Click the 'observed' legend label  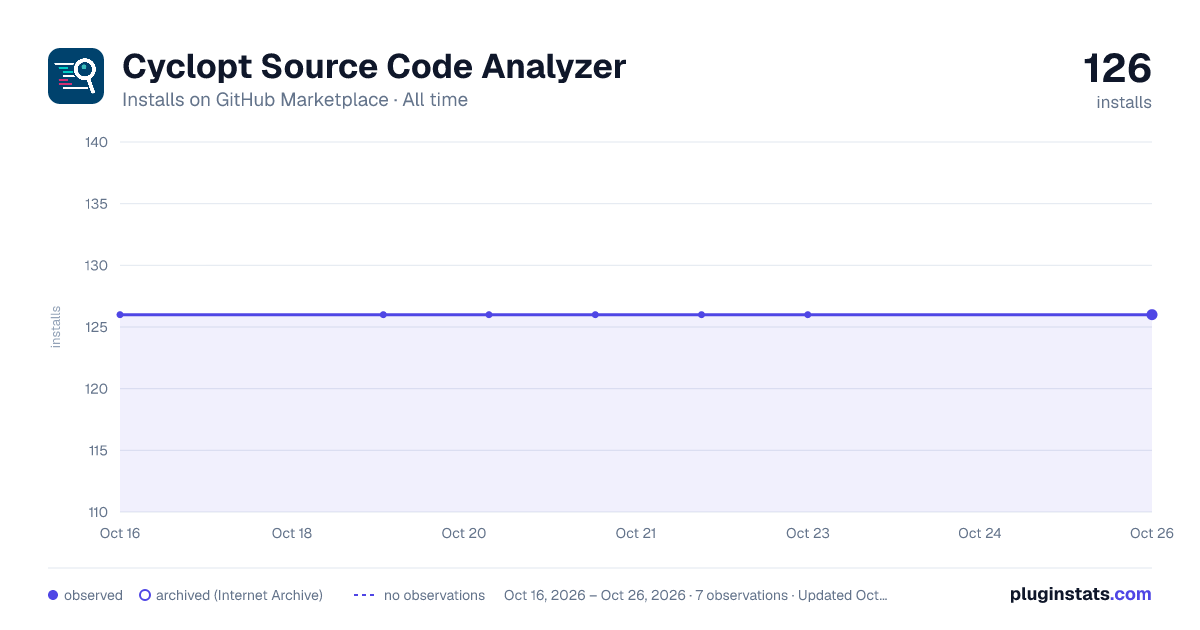tap(93, 595)
